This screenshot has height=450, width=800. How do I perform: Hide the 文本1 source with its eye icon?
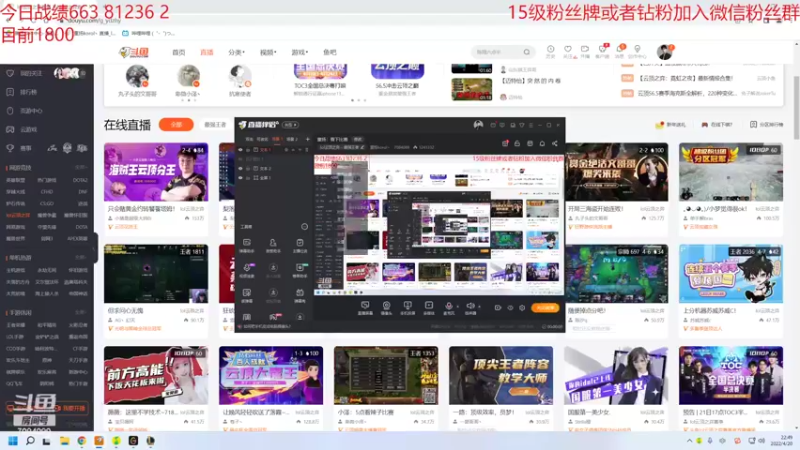tap(240, 150)
